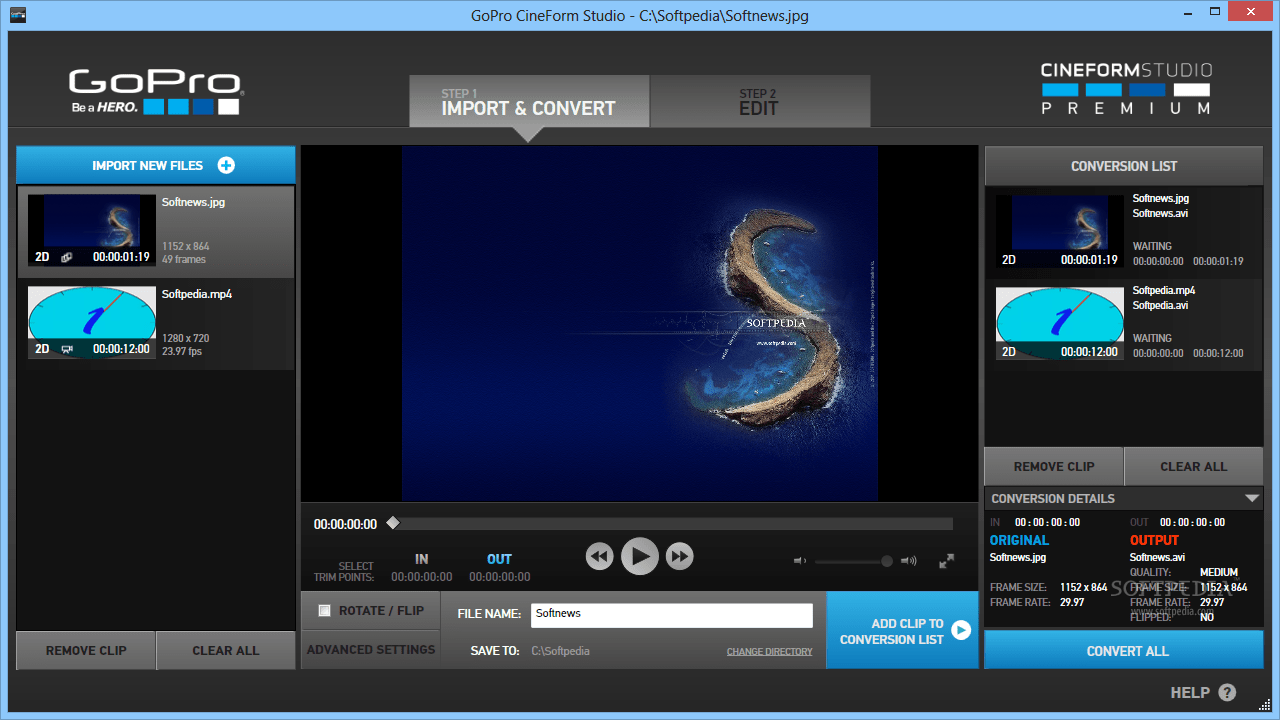Open the Conversion Details dropdown arrow
Screen dimensions: 1280x720
tap(1252, 498)
